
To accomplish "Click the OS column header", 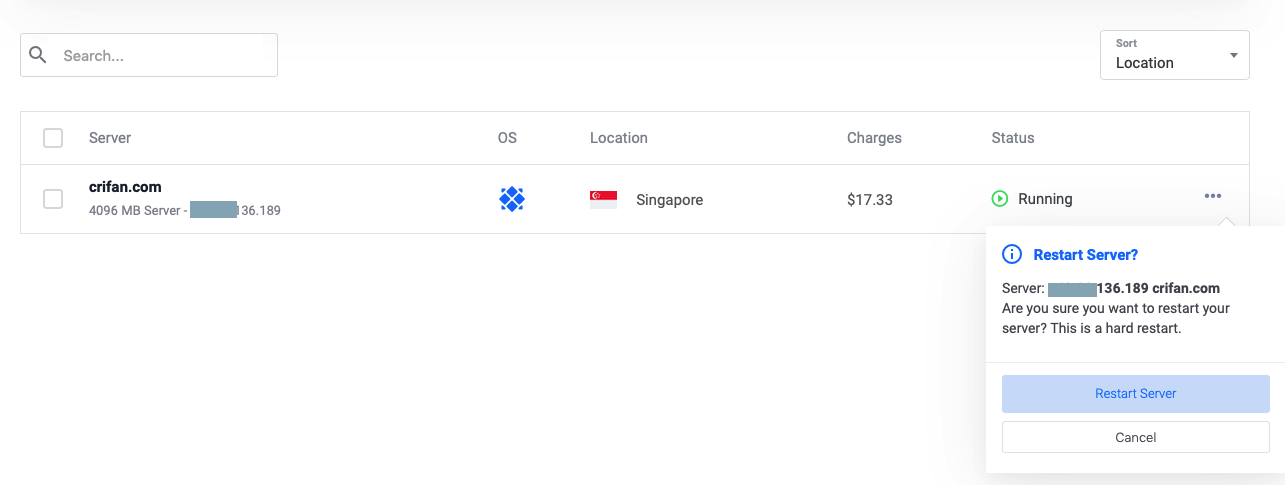I will click(x=507, y=138).
